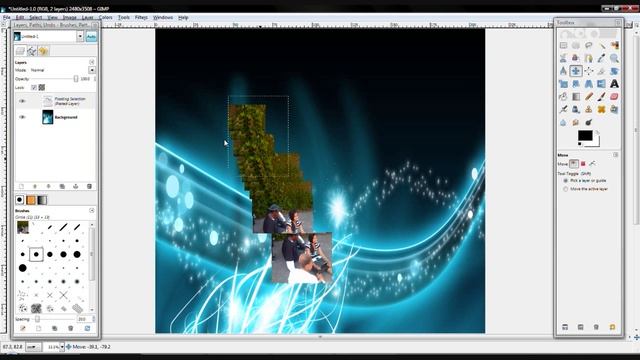Switch to the Paths tab
The image size is (640, 360).
click(x=32, y=51)
